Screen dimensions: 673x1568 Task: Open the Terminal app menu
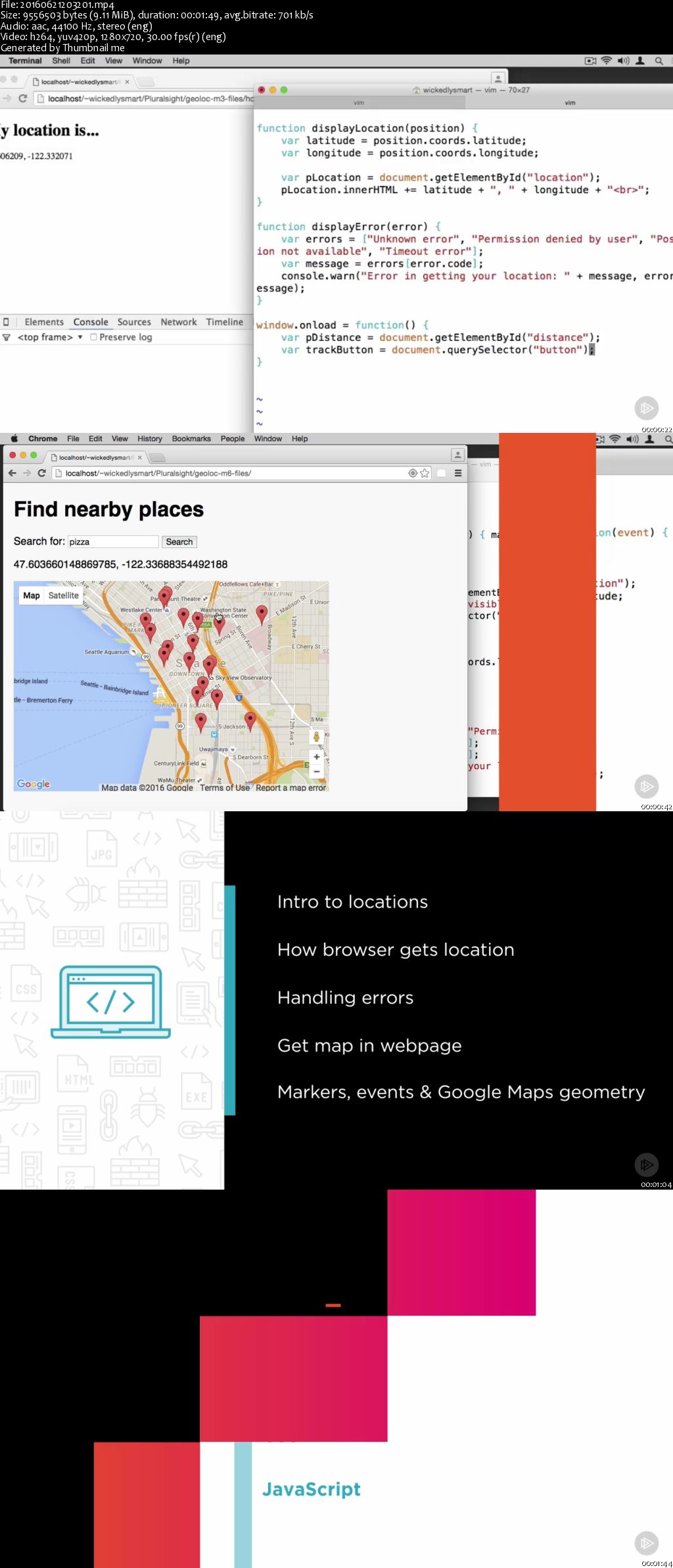[25, 61]
